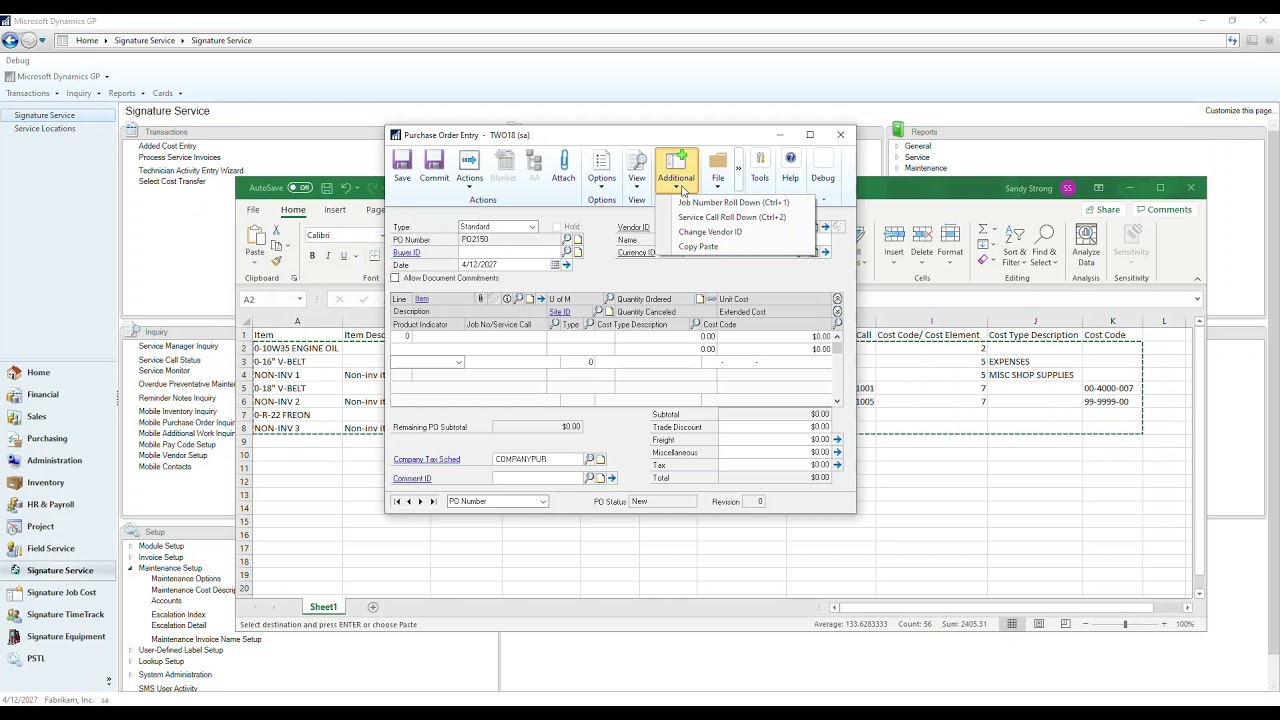Check Allow Document Commitments checkbox
Image resolution: width=1280 pixels, height=720 pixels.
click(x=395, y=278)
